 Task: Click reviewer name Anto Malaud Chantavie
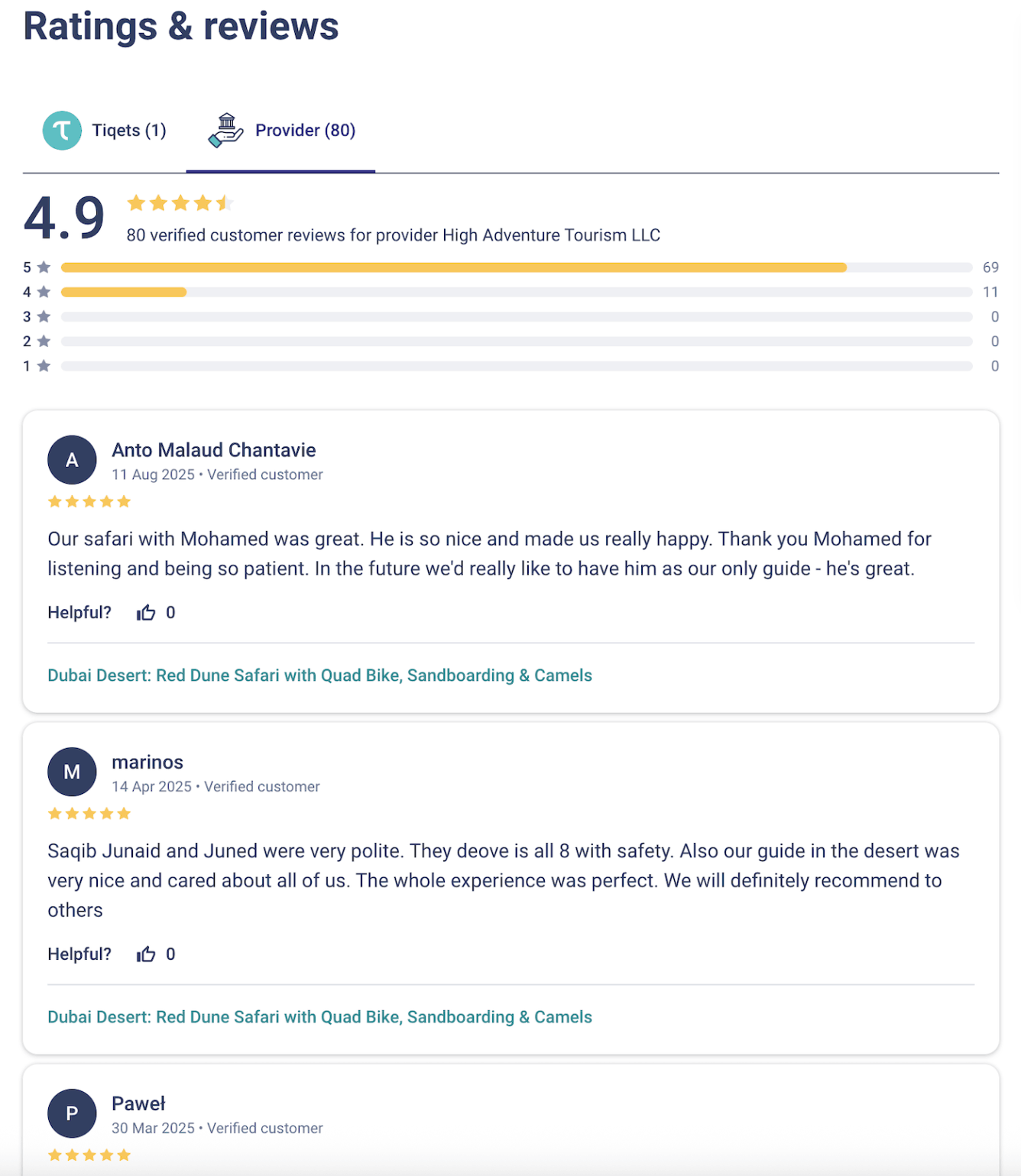point(214,450)
